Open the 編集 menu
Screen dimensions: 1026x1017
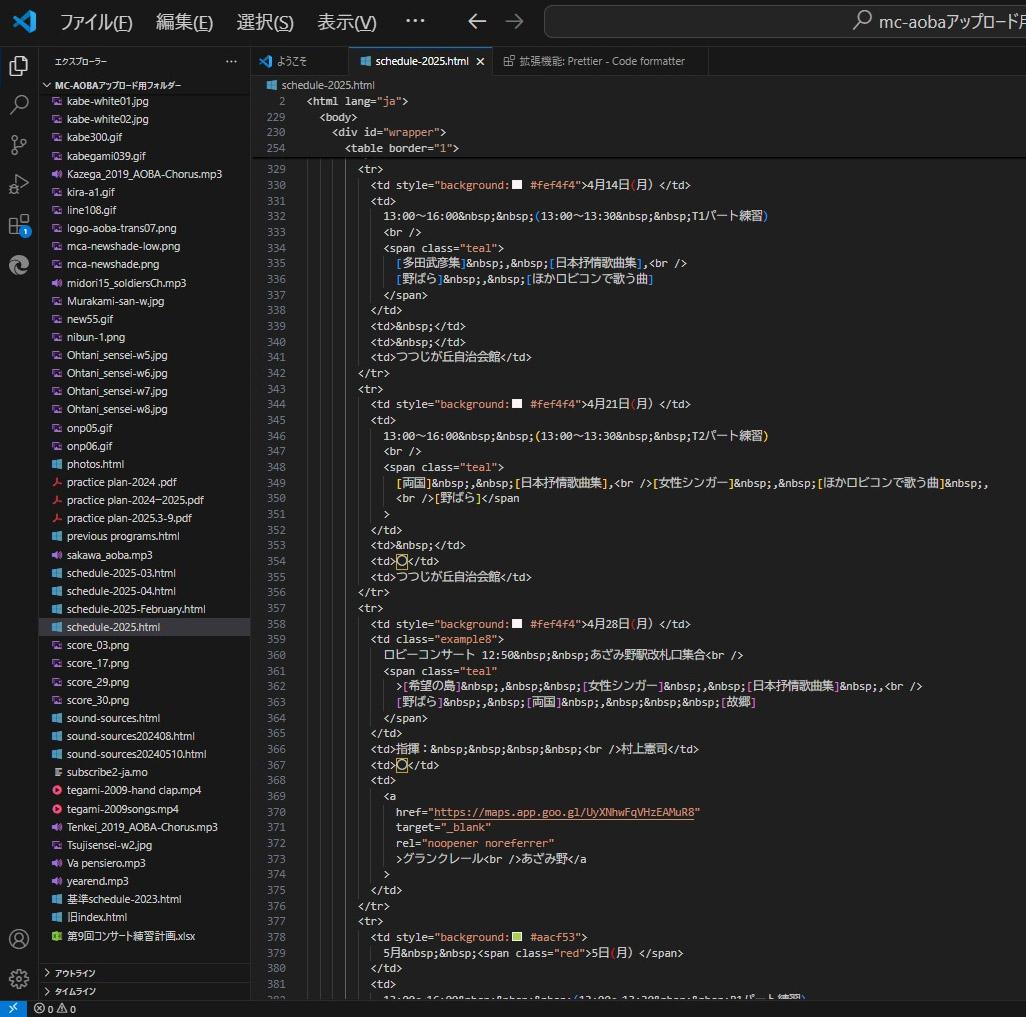coord(184,21)
